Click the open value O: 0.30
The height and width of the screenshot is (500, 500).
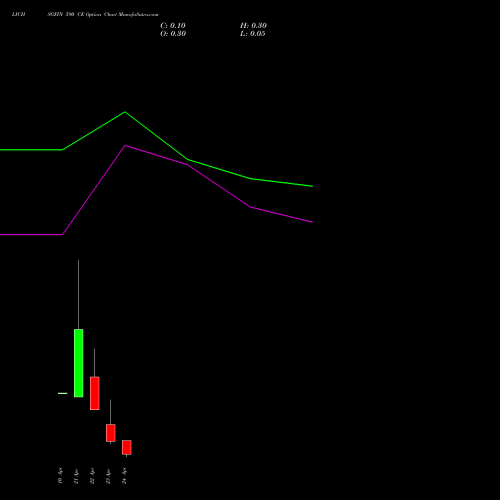pos(173,34)
